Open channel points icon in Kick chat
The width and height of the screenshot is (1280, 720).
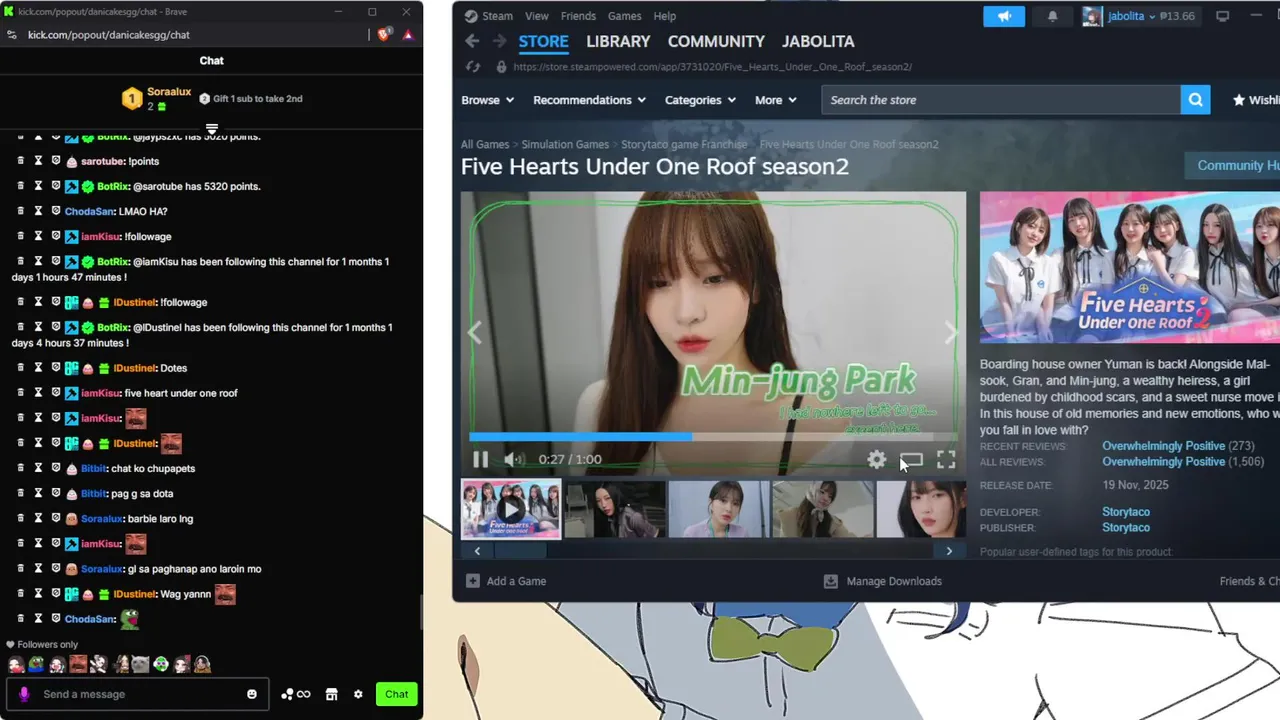point(296,694)
